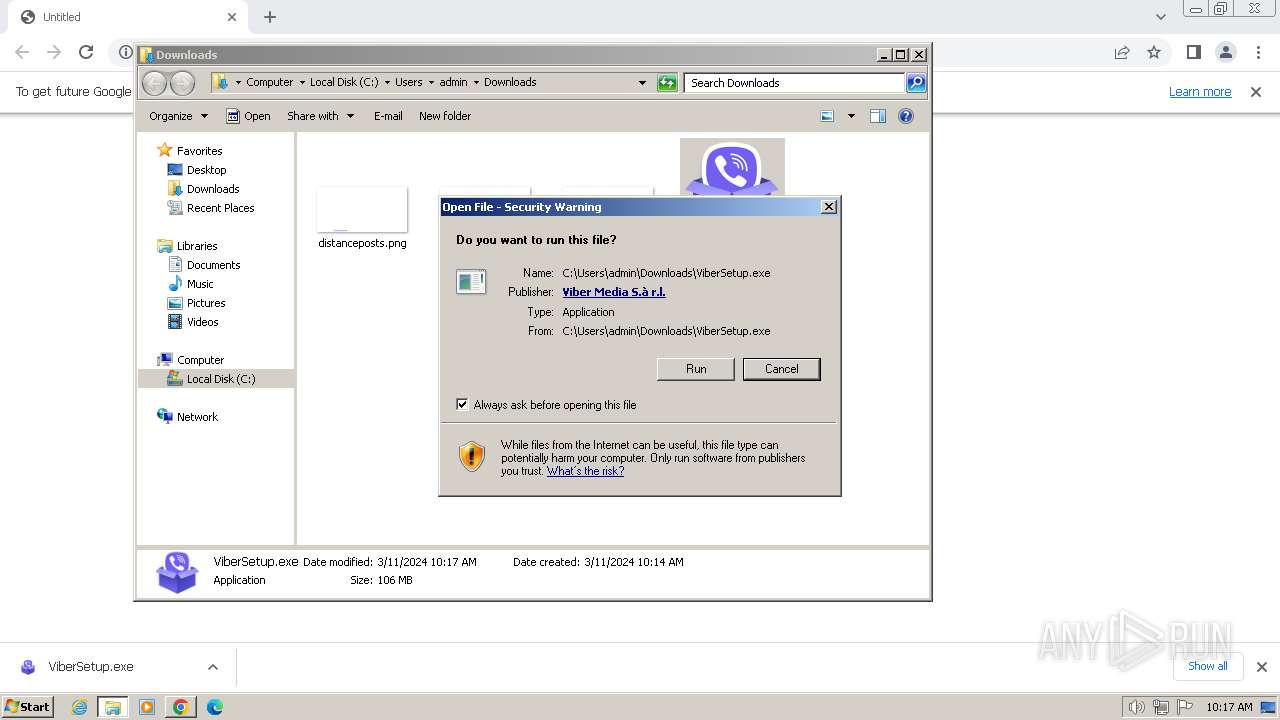Open the Viber Media S.à r.l. publisher link

[x=613, y=292]
